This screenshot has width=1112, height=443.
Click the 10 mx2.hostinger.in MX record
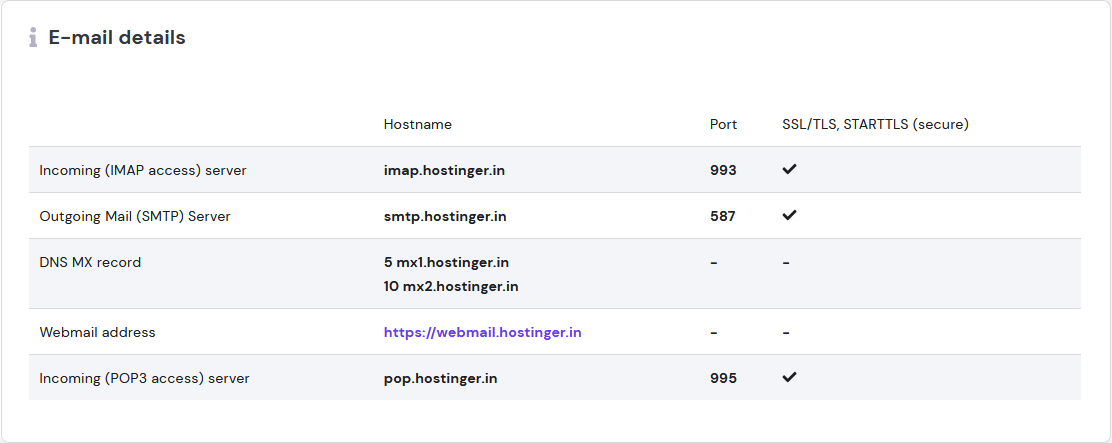point(451,286)
